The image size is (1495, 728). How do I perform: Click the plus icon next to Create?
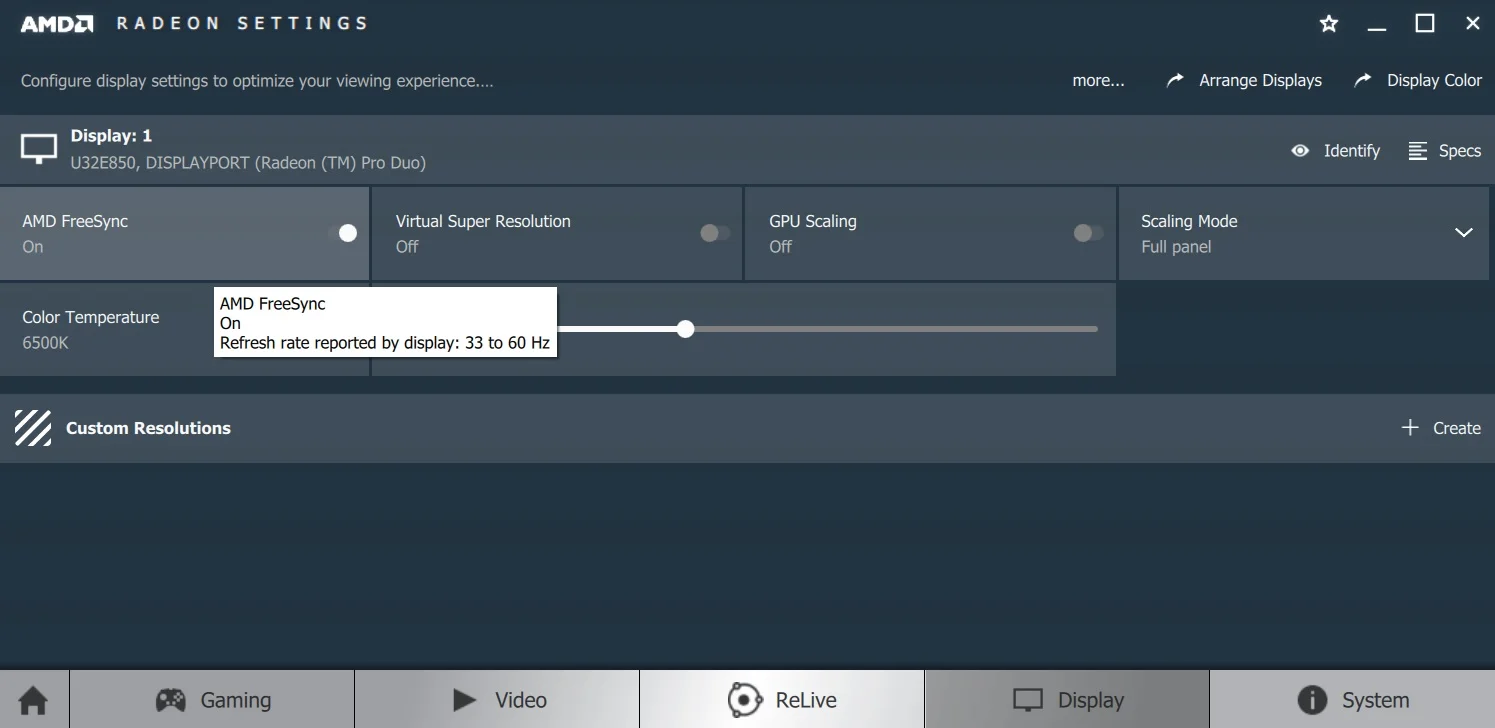[x=1410, y=428]
